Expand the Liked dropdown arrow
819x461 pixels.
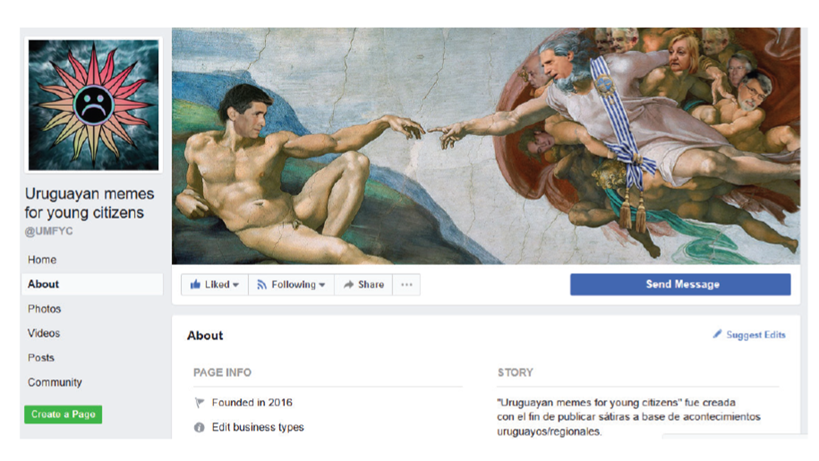pos(236,285)
